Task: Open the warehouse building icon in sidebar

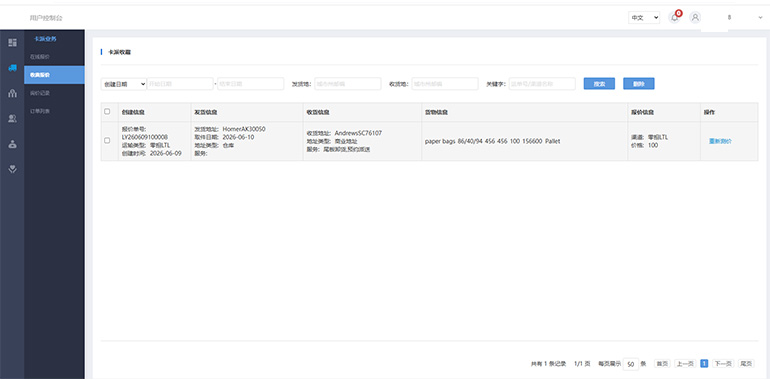Action: point(13,93)
